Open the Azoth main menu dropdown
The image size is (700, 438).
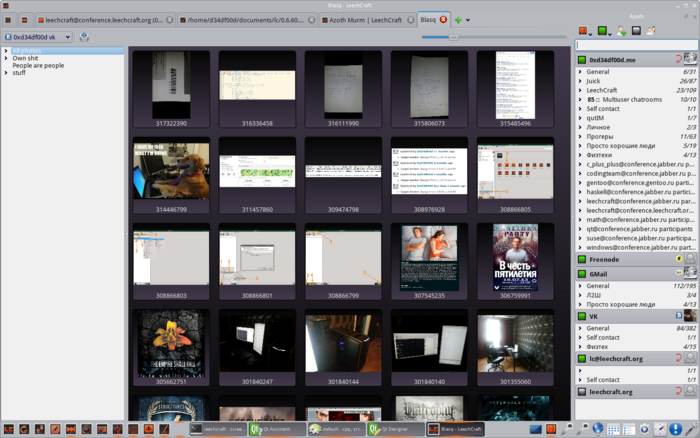click(x=585, y=31)
